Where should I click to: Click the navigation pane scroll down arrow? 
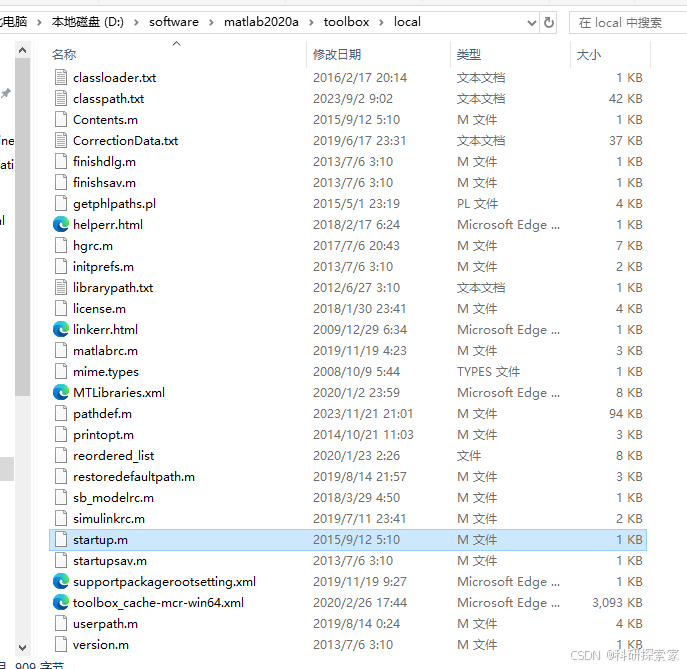coord(22,647)
